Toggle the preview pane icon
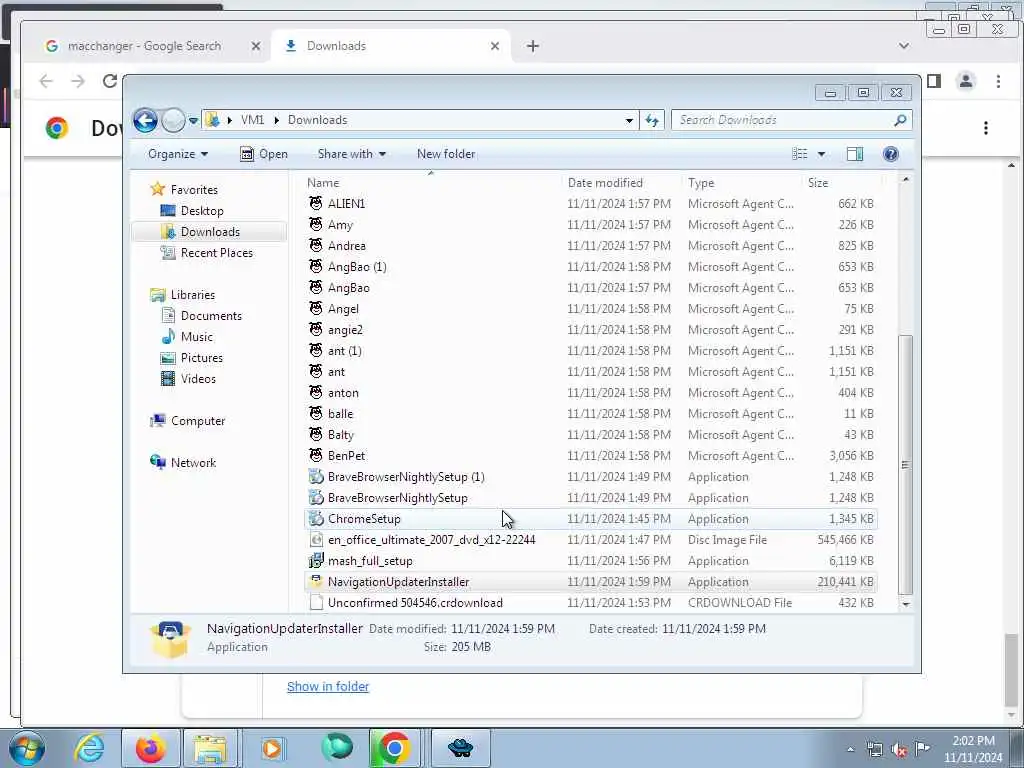 (x=855, y=154)
